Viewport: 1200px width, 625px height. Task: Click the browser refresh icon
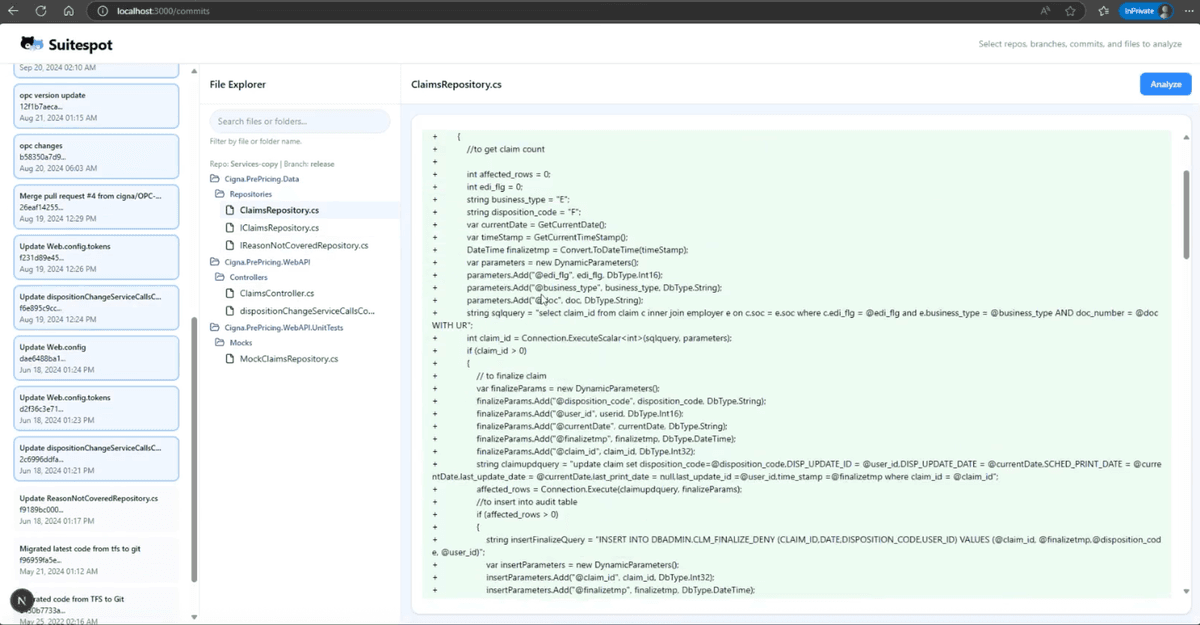click(40, 11)
